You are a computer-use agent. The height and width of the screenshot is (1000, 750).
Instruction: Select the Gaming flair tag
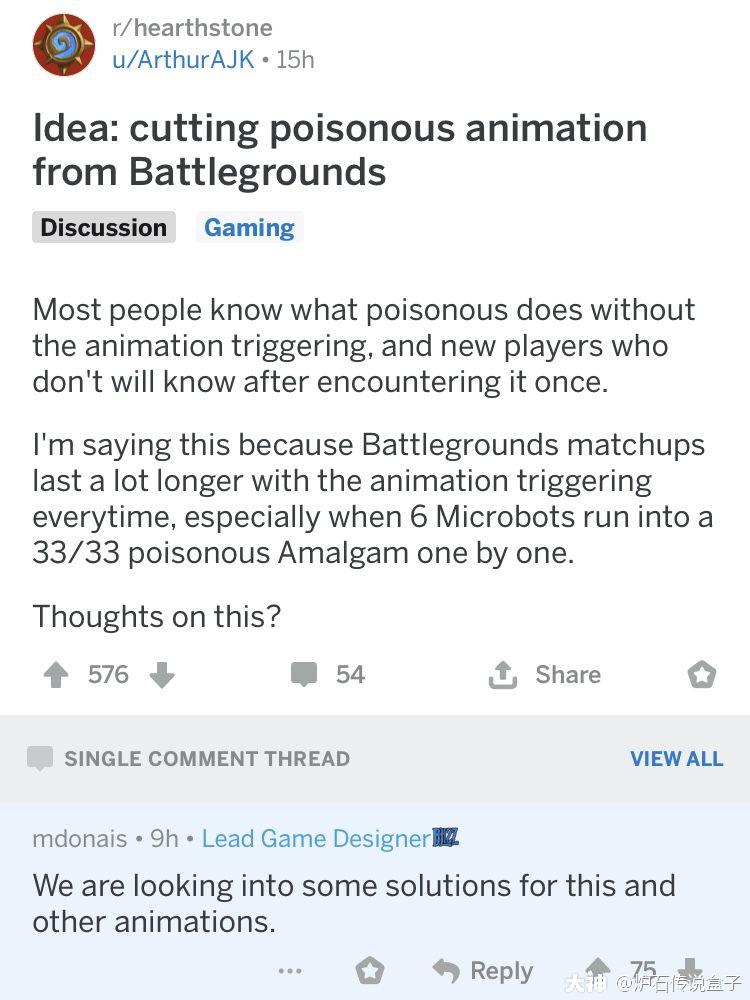click(249, 227)
